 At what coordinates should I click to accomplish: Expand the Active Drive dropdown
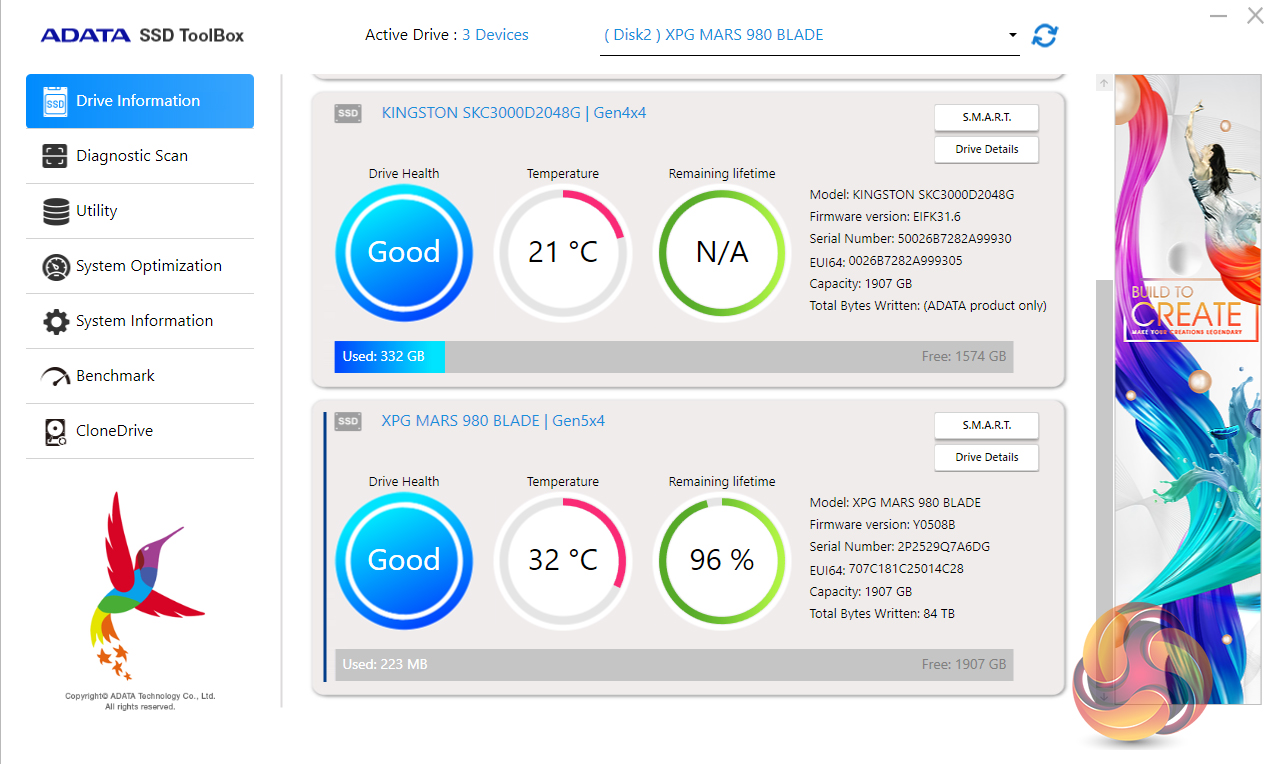[x=810, y=35]
